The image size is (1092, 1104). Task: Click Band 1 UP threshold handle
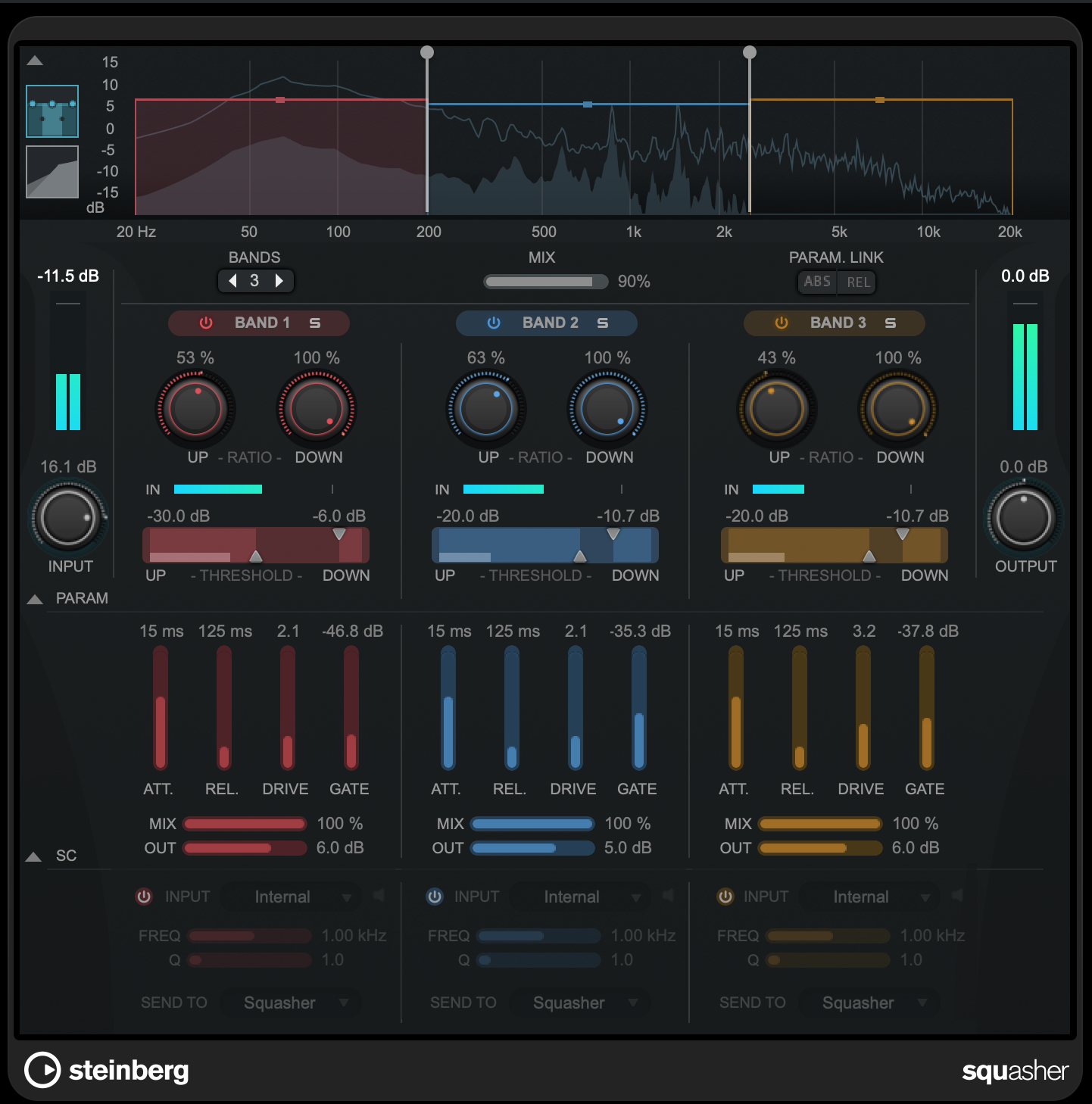[x=256, y=557]
